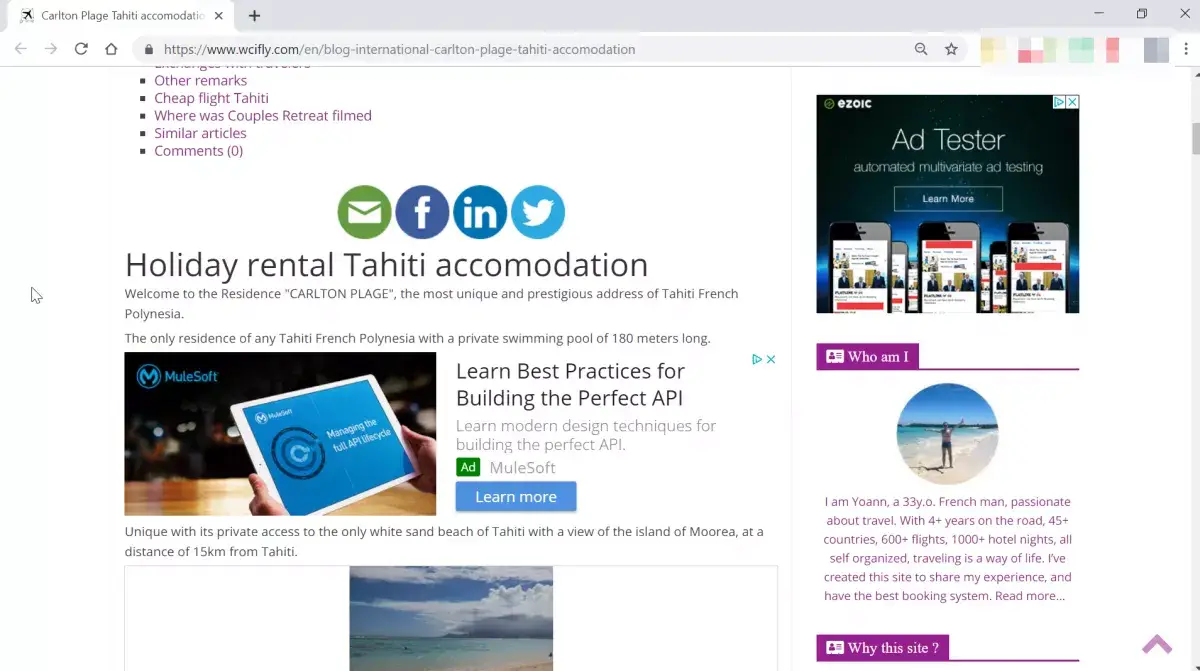
Task: Click the Who am I card icon
Action: 834,357
